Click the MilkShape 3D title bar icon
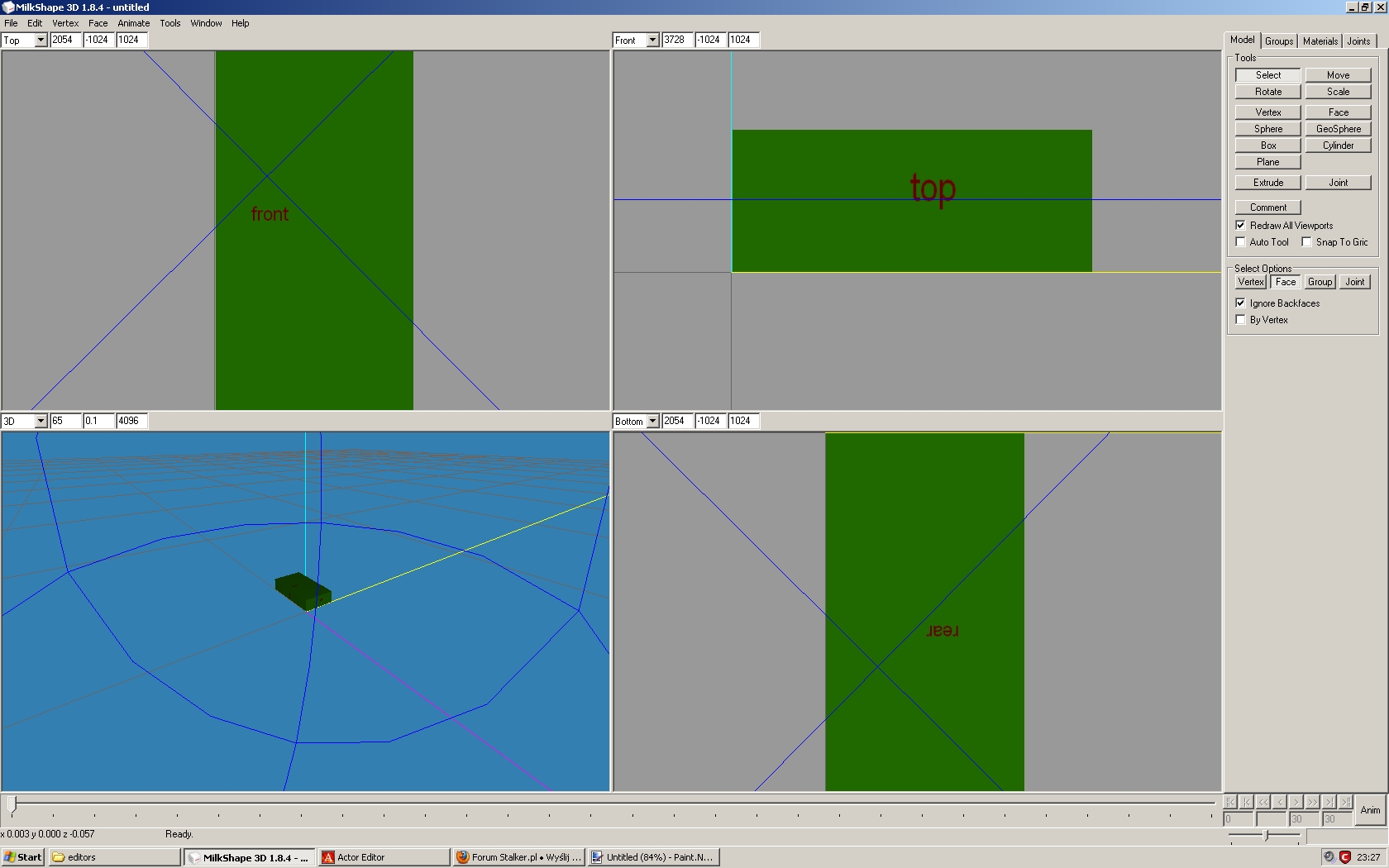This screenshot has height=868, width=1389. click(8, 7)
